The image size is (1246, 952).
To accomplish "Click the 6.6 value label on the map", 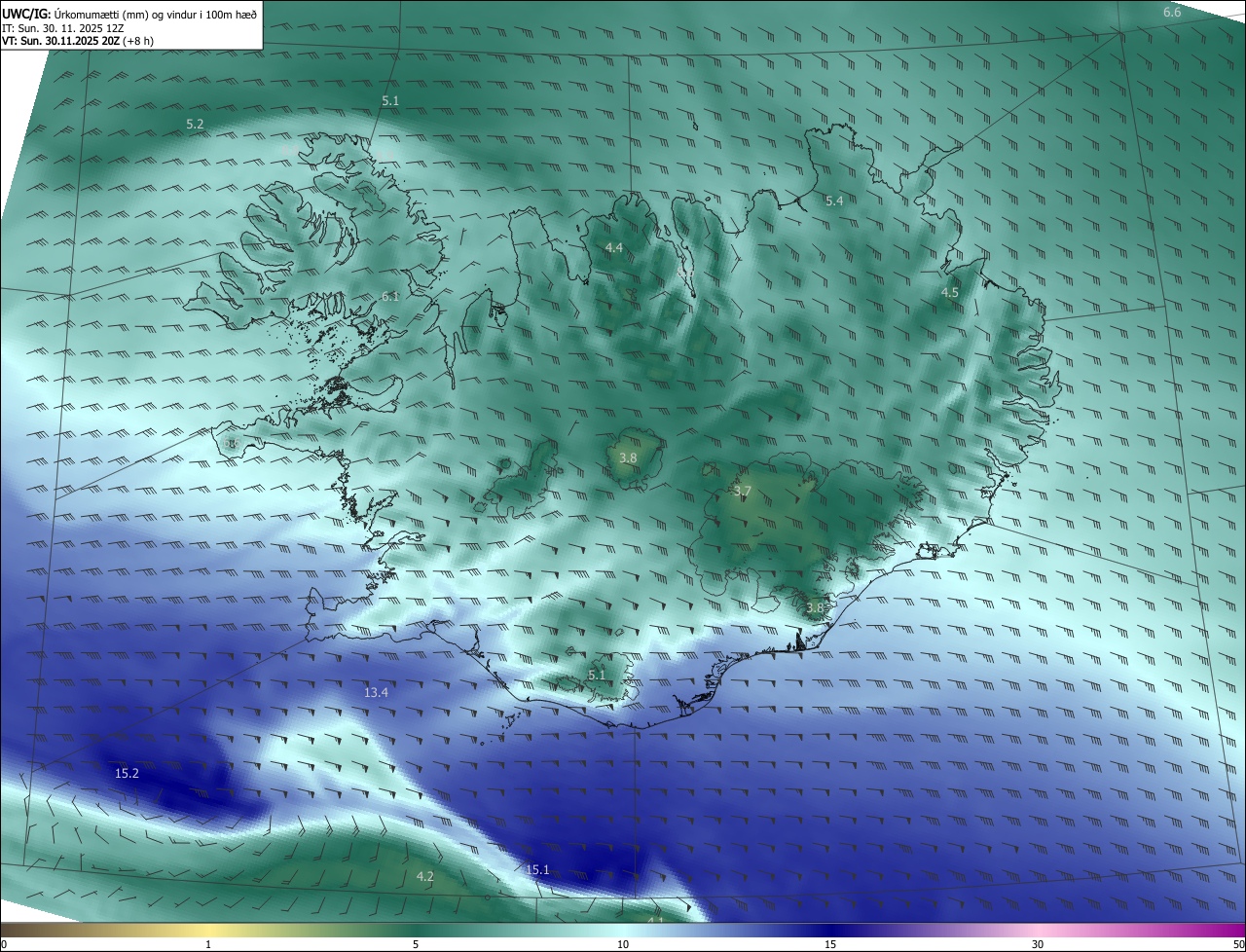I will (1172, 12).
